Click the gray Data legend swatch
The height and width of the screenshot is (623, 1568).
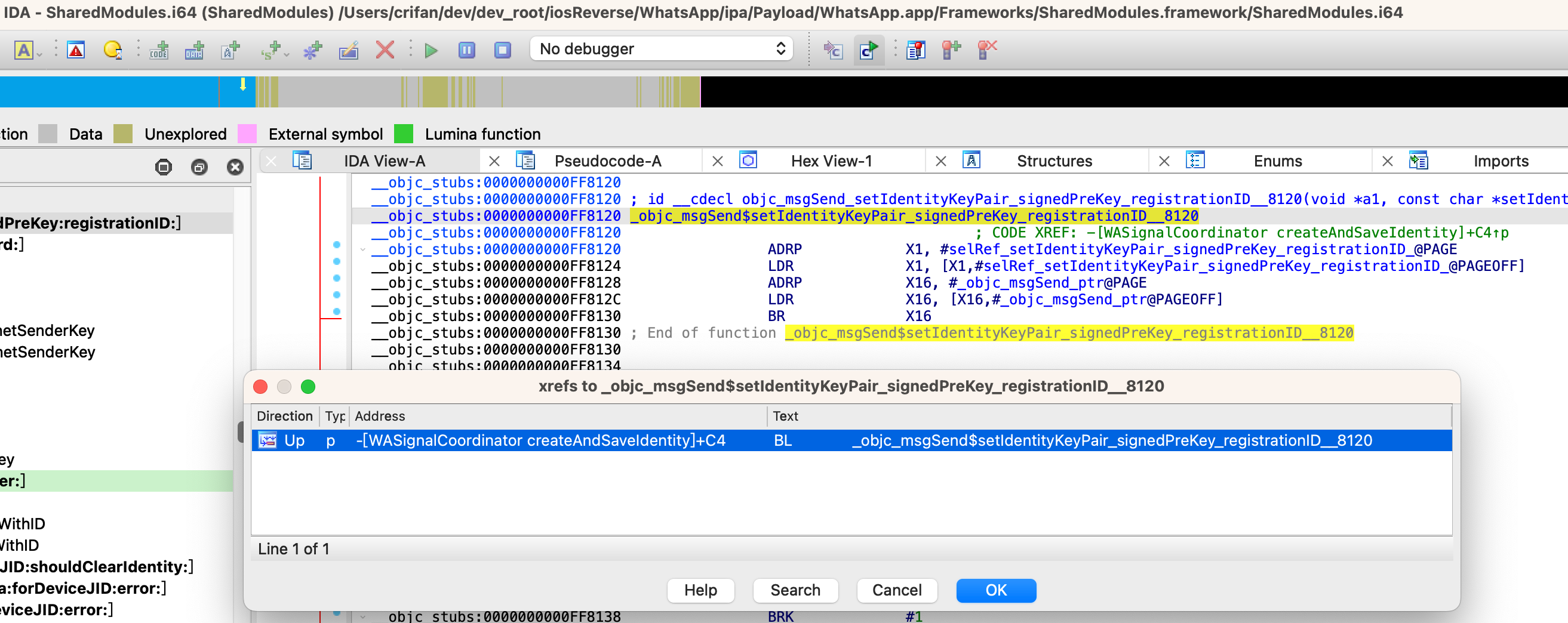point(48,134)
